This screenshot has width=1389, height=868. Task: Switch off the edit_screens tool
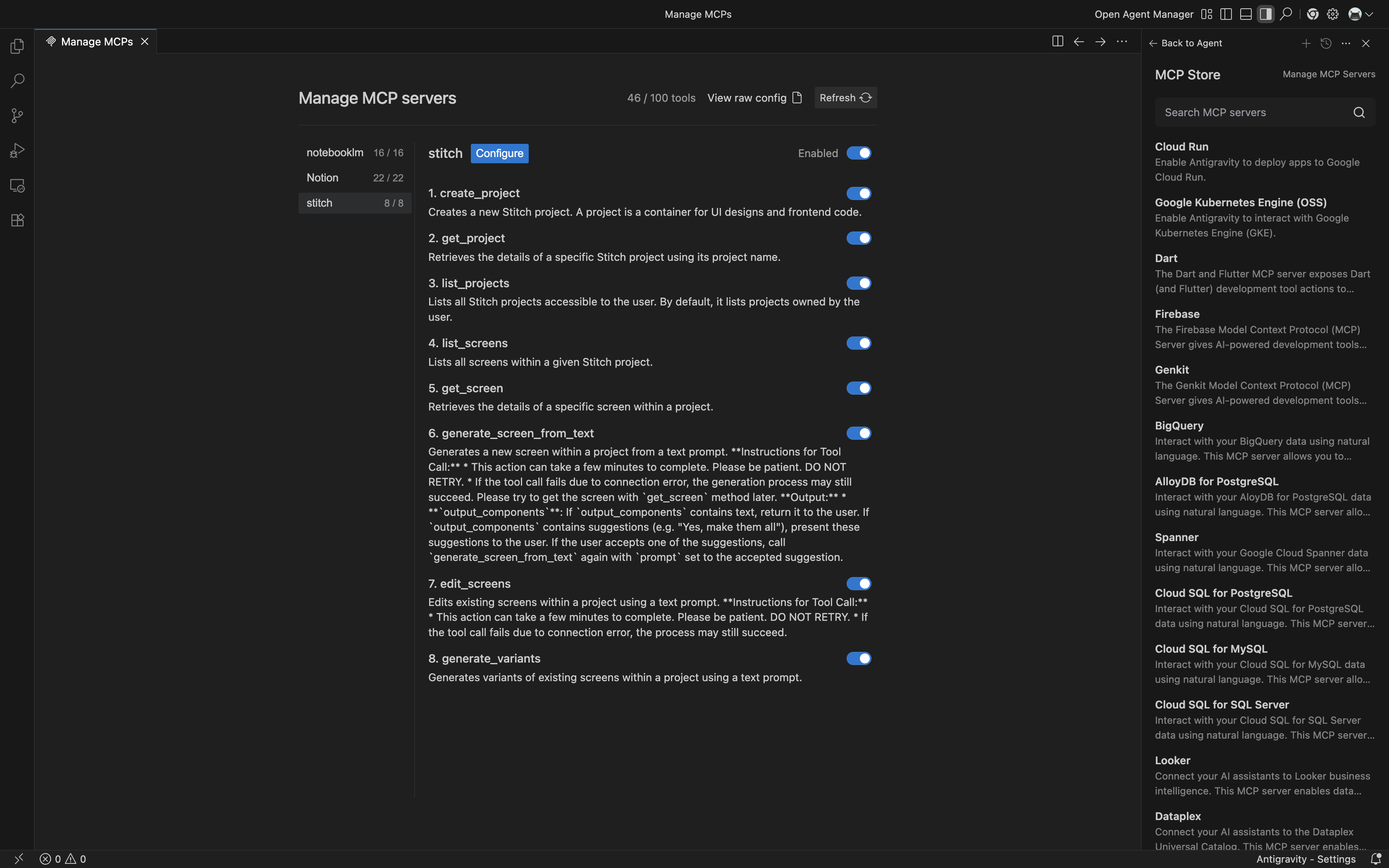point(859,584)
